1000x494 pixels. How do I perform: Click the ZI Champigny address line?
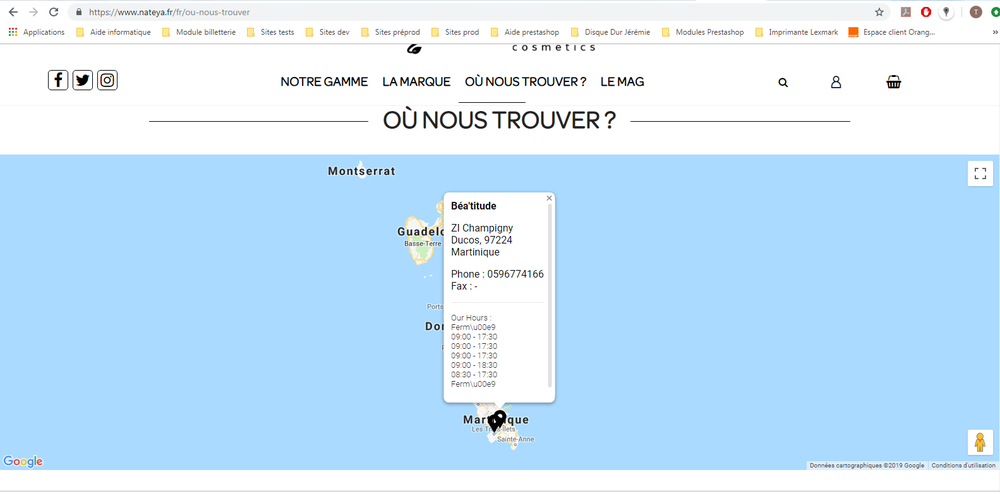482,228
